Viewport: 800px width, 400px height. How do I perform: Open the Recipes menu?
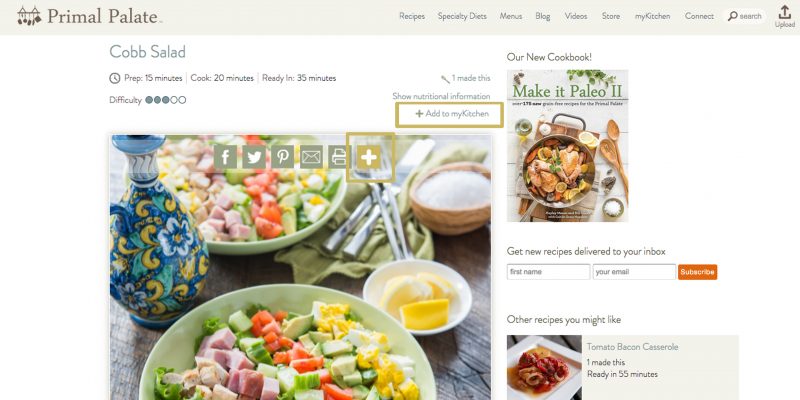coord(412,16)
